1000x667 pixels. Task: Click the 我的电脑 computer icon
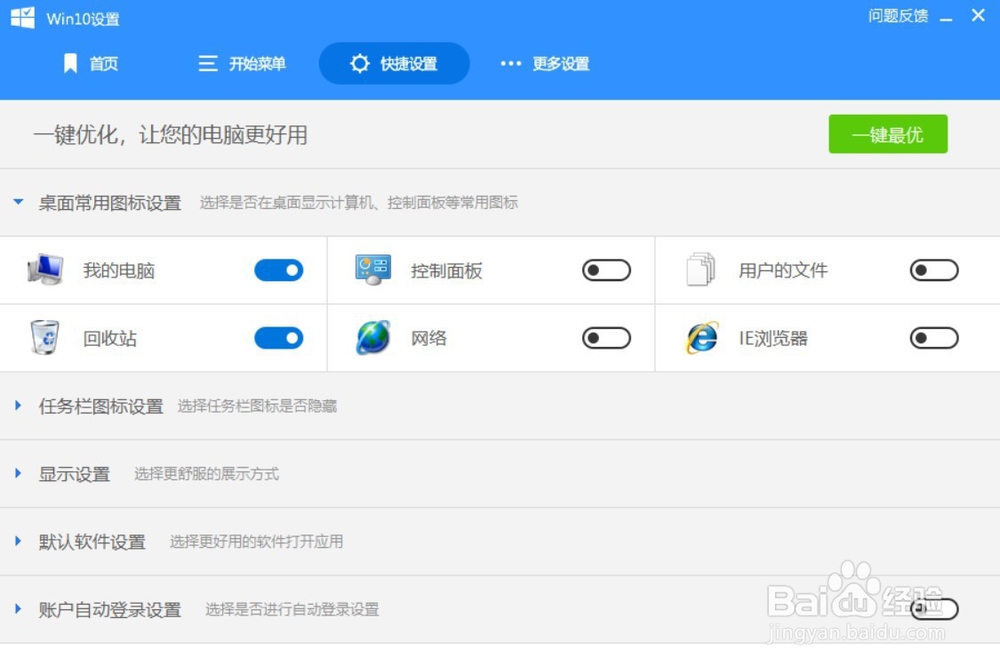(45, 269)
